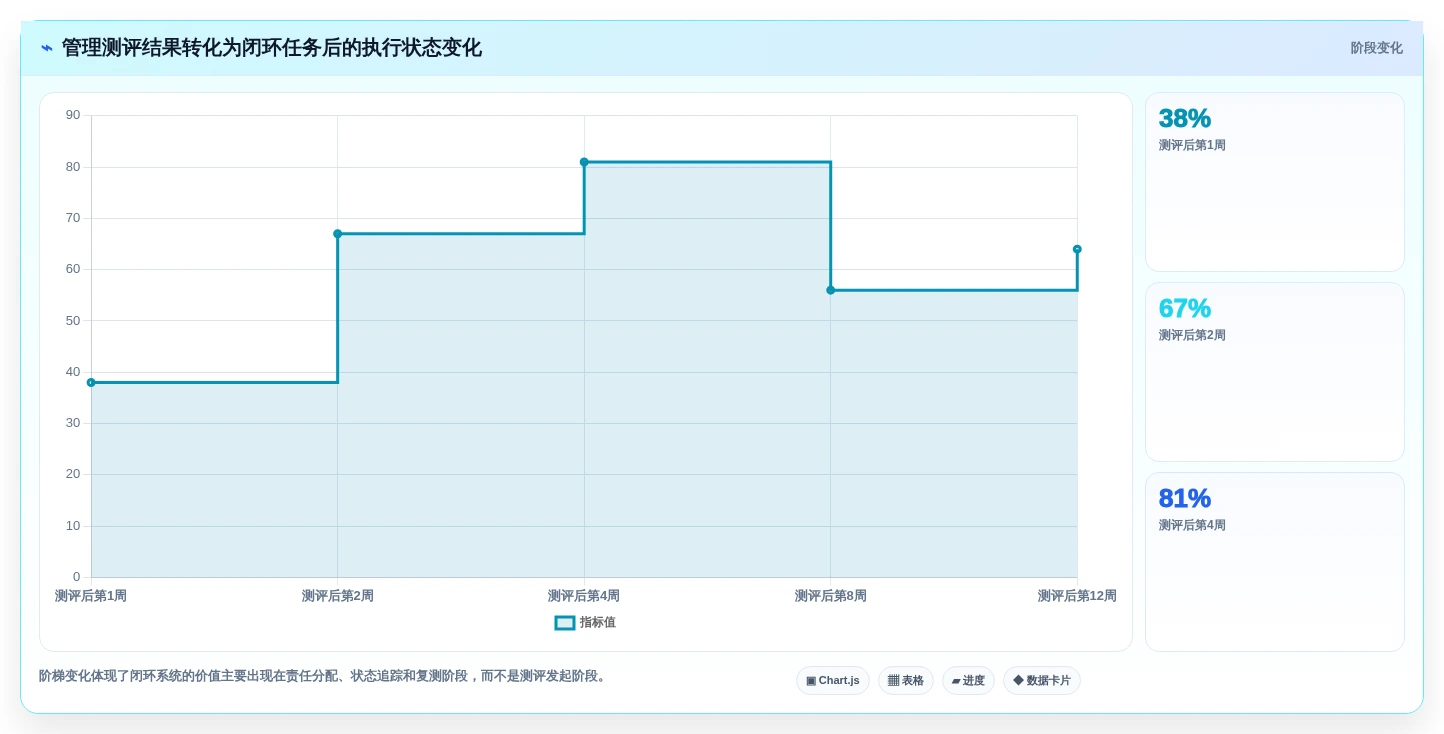
Task: Click the footnote text about 阶梯变化
Action: point(323,676)
